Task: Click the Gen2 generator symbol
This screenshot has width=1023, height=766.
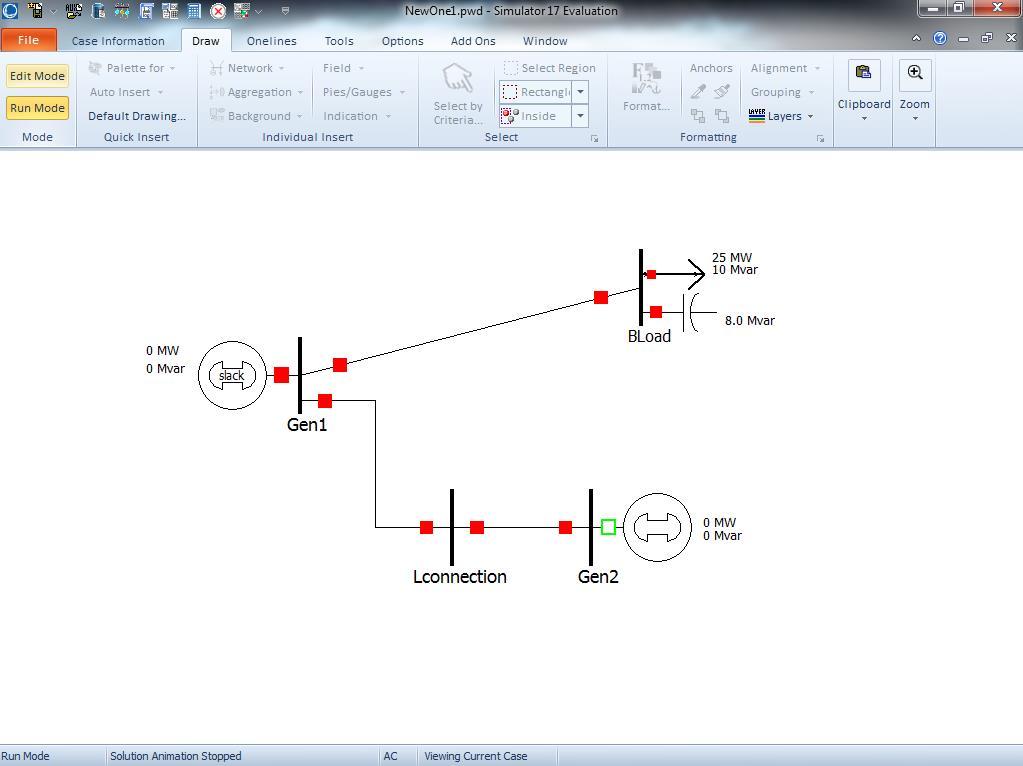Action: tap(657, 527)
